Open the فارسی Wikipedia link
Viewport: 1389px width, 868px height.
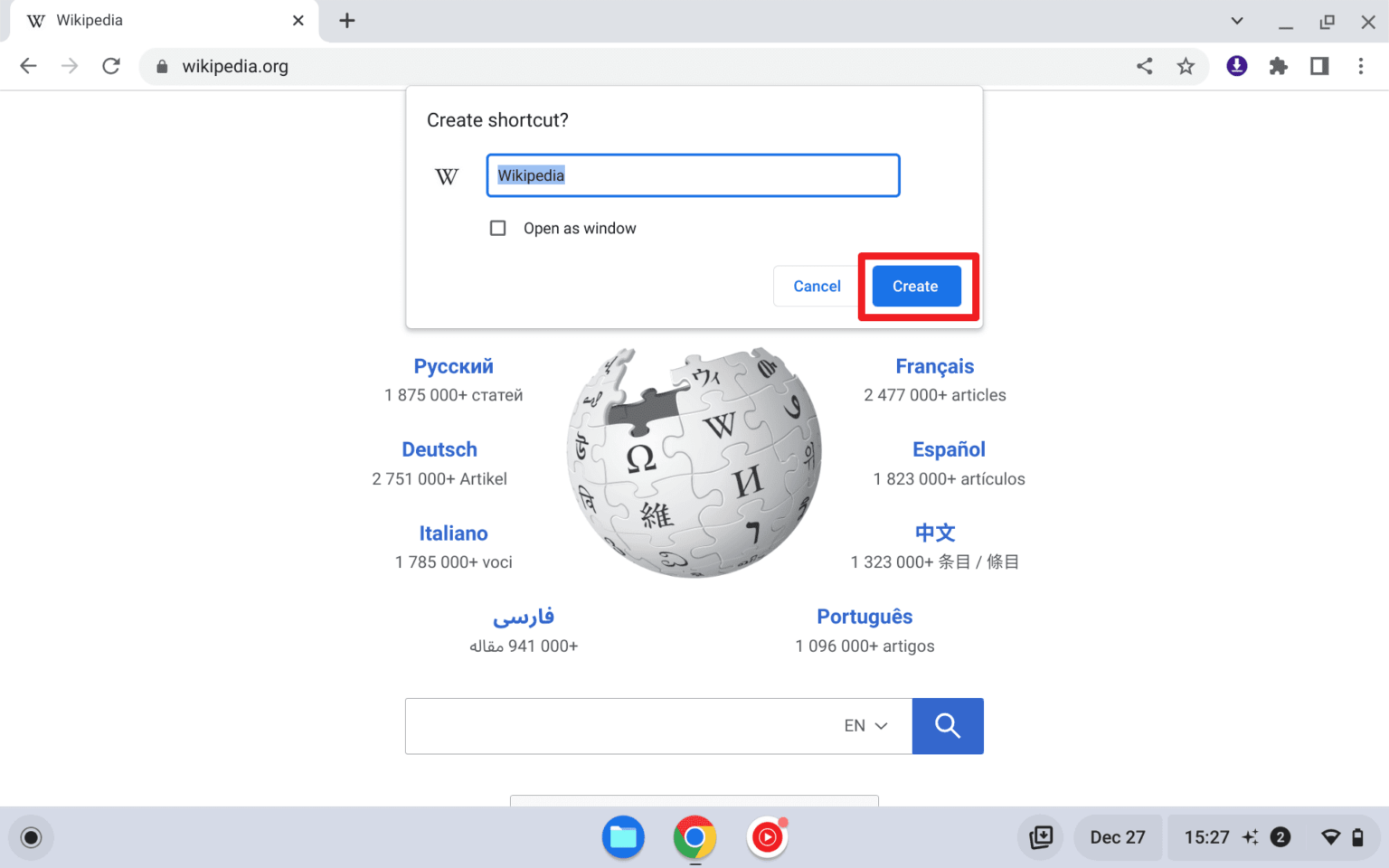point(524,617)
